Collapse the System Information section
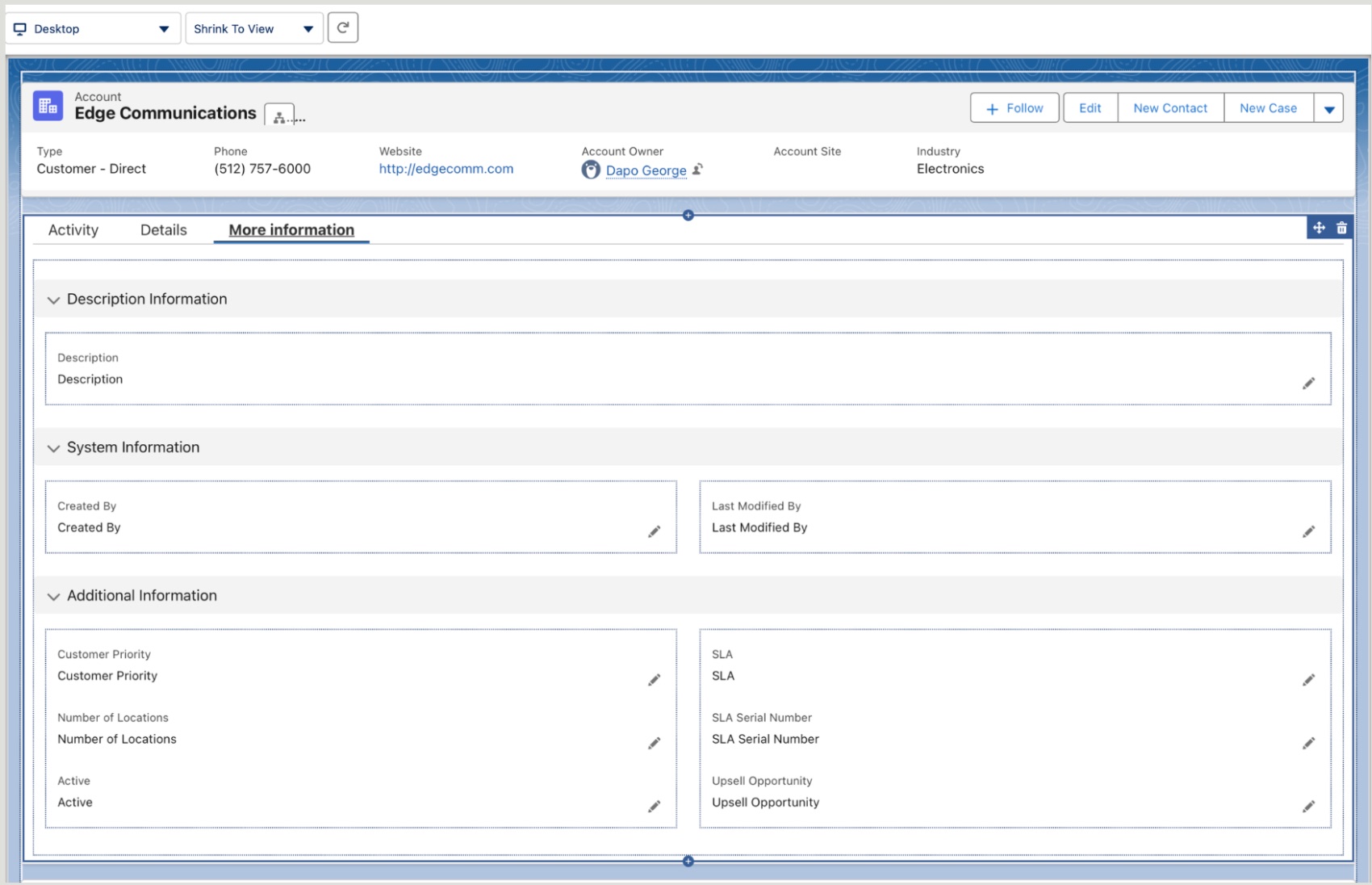This screenshot has width=1372, height=885. point(53,448)
